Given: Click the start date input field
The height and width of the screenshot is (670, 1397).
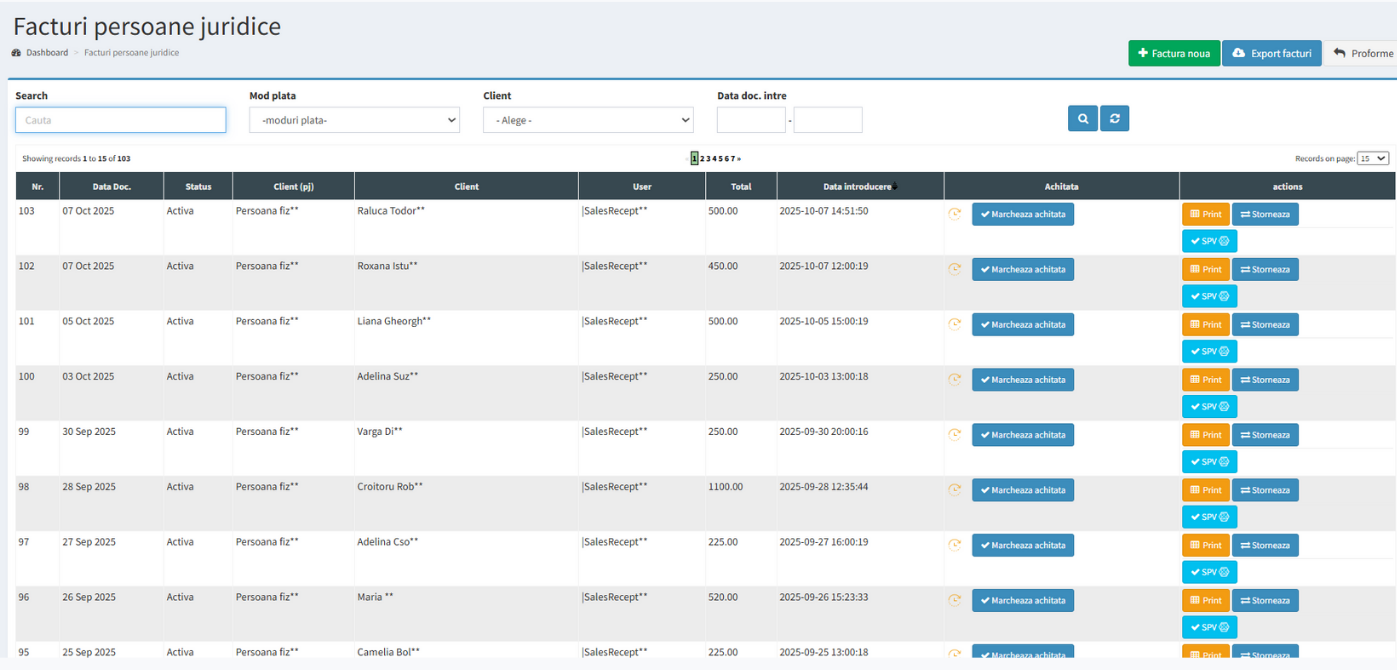Looking at the screenshot, I should (751, 120).
